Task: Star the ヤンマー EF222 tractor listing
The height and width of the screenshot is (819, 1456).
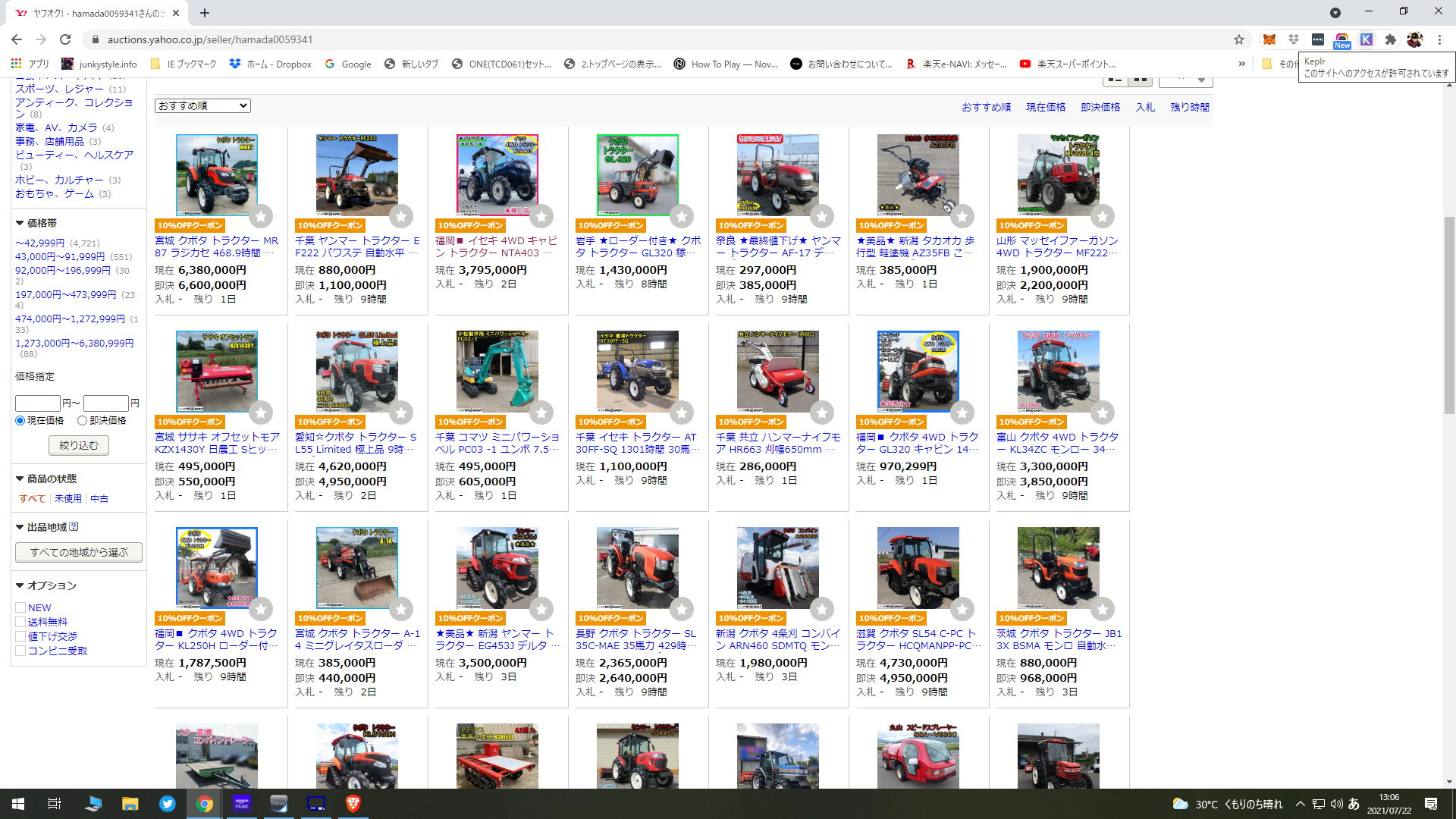Action: click(x=401, y=216)
